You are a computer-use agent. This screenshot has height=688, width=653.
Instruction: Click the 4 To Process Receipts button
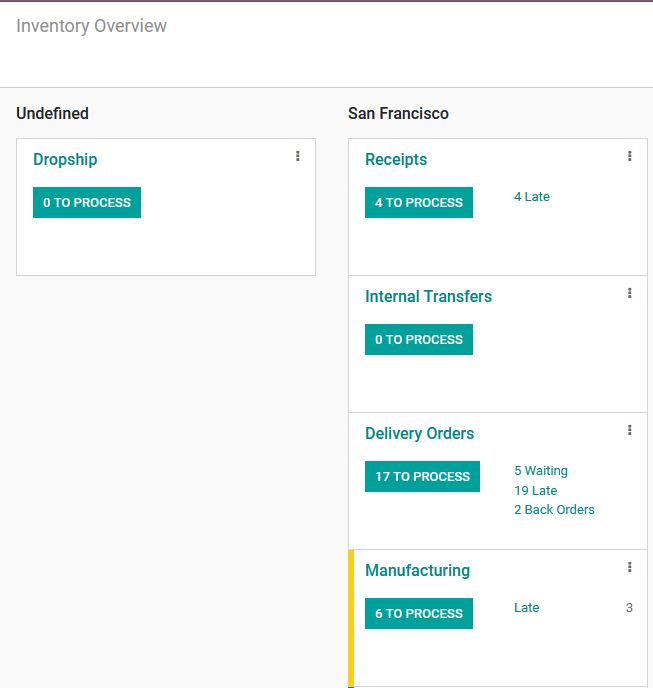click(x=418, y=202)
